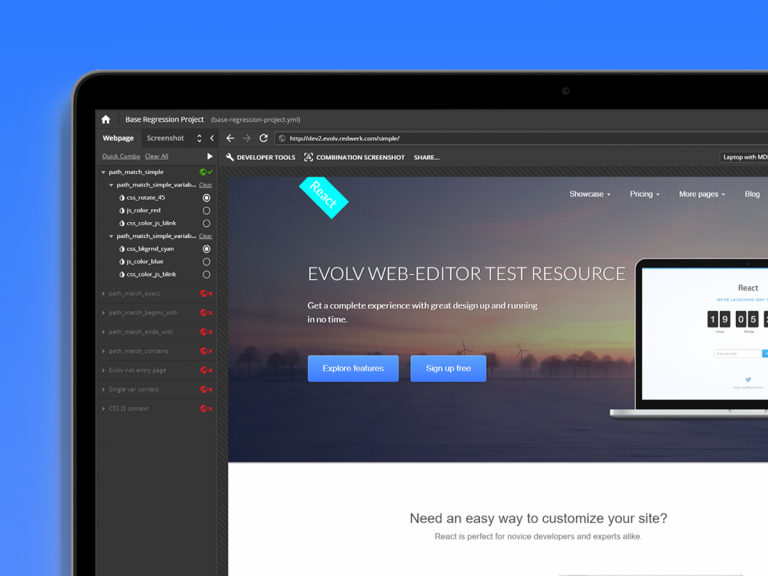768x576 pixels.
Task: Select css_color_js_blink radio under js_color_blue
Action: tap(207, 275)
